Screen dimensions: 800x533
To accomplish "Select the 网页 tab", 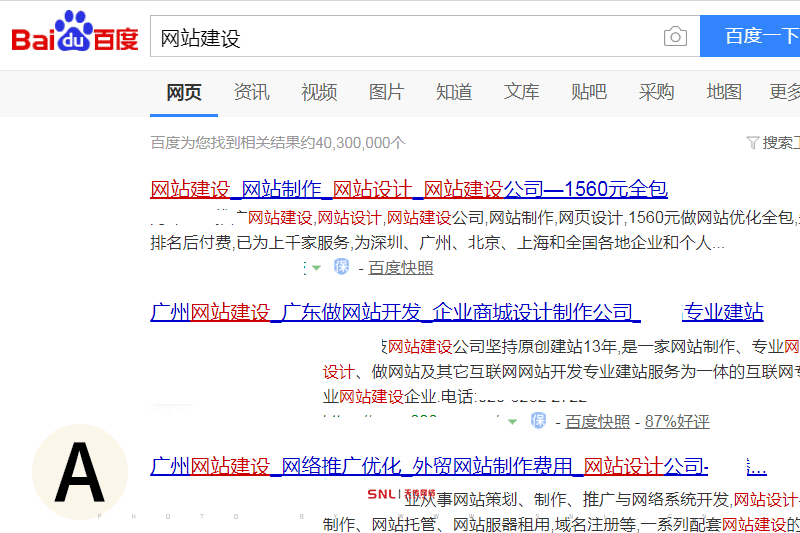I will pos(184,92).
